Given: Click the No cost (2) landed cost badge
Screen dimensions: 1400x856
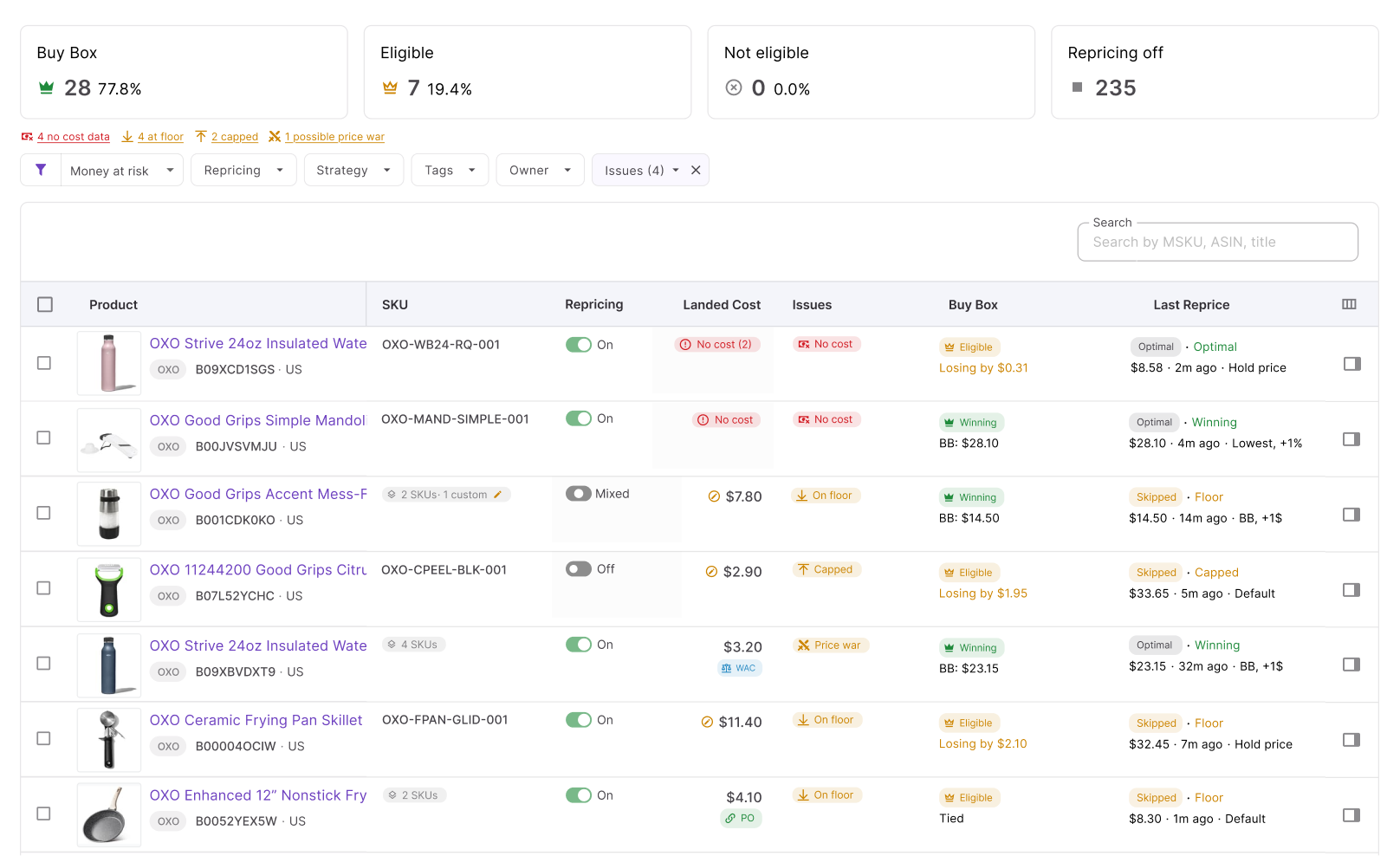Looking at the screenshot, I should (717, 344).
